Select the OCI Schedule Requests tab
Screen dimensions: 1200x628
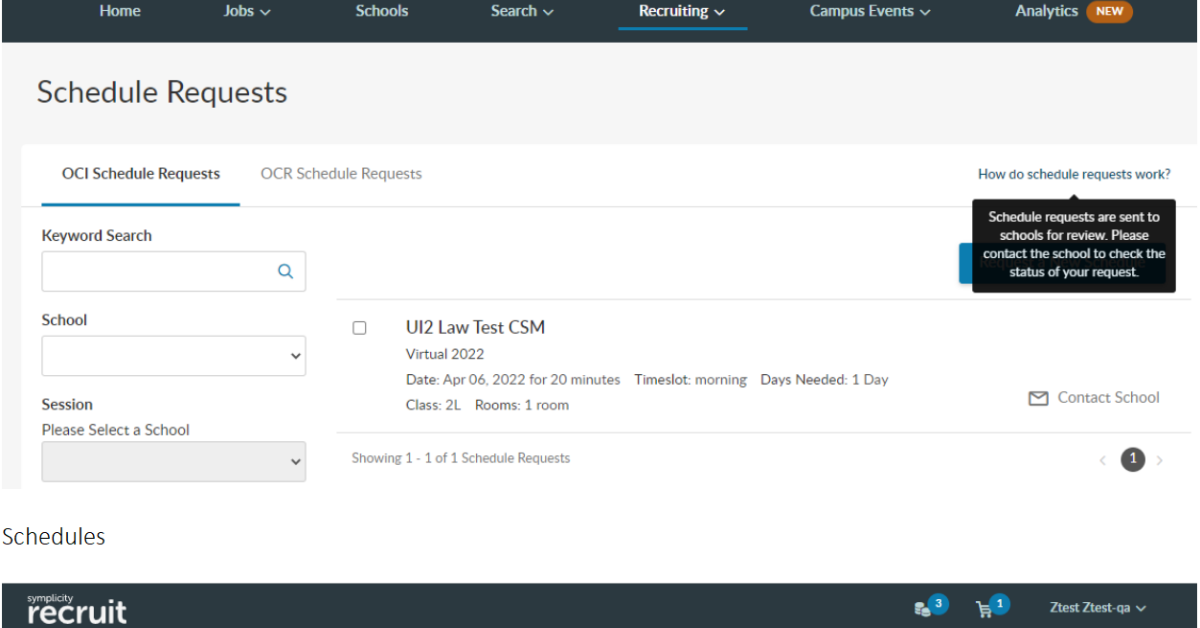pos(140,174)
